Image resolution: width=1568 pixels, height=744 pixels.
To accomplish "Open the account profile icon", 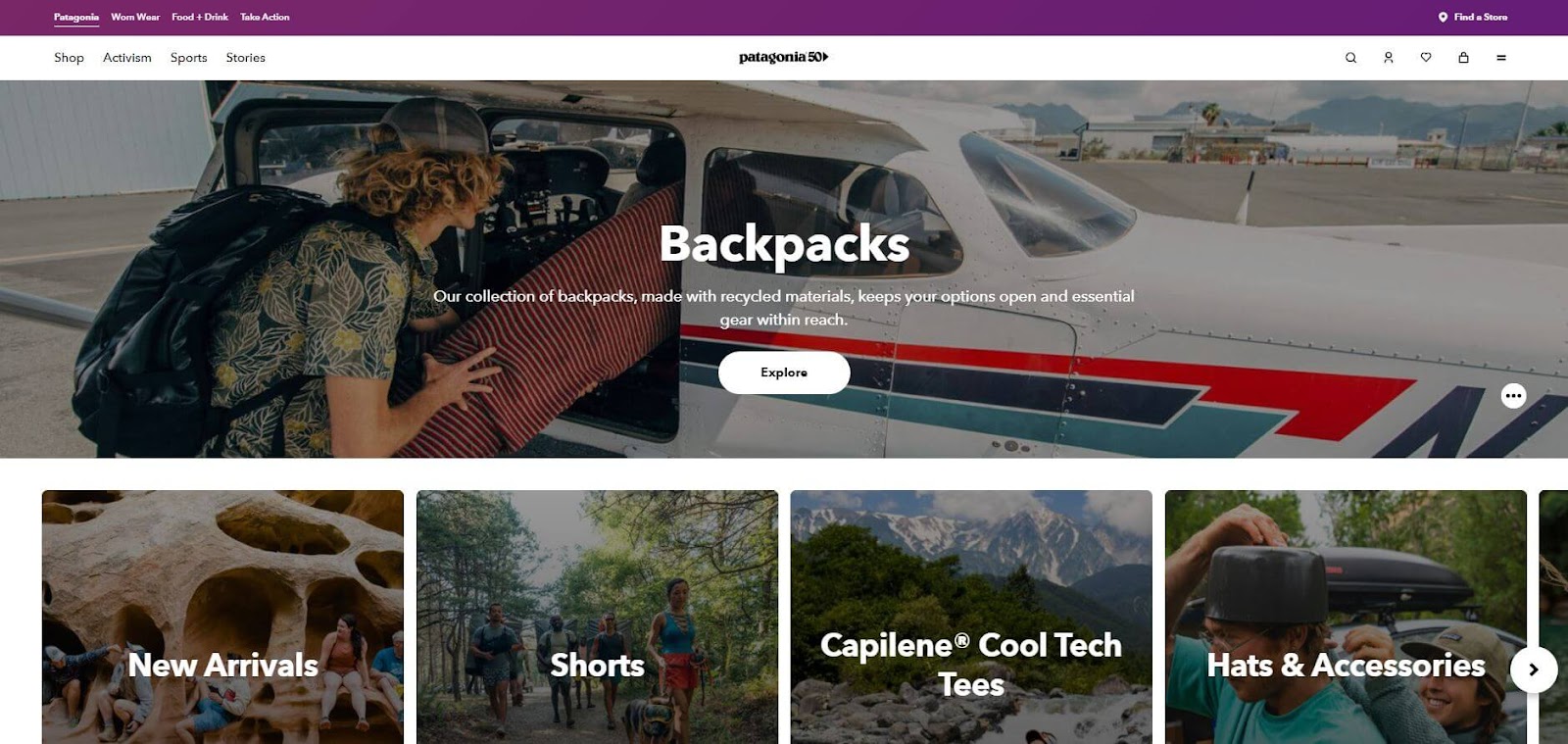I will (x=1388, y=58).
